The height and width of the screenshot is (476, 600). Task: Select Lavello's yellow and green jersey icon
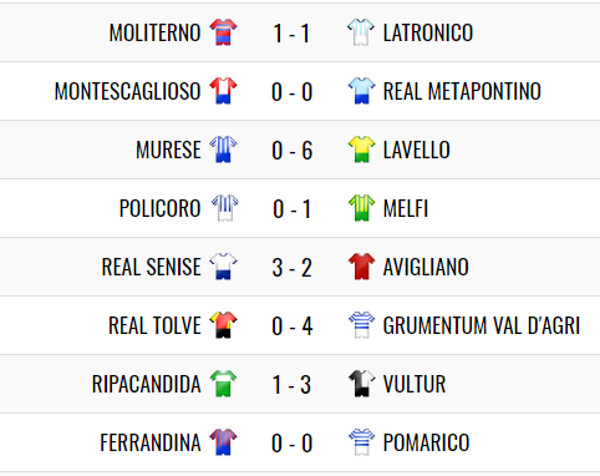(361, 149)
